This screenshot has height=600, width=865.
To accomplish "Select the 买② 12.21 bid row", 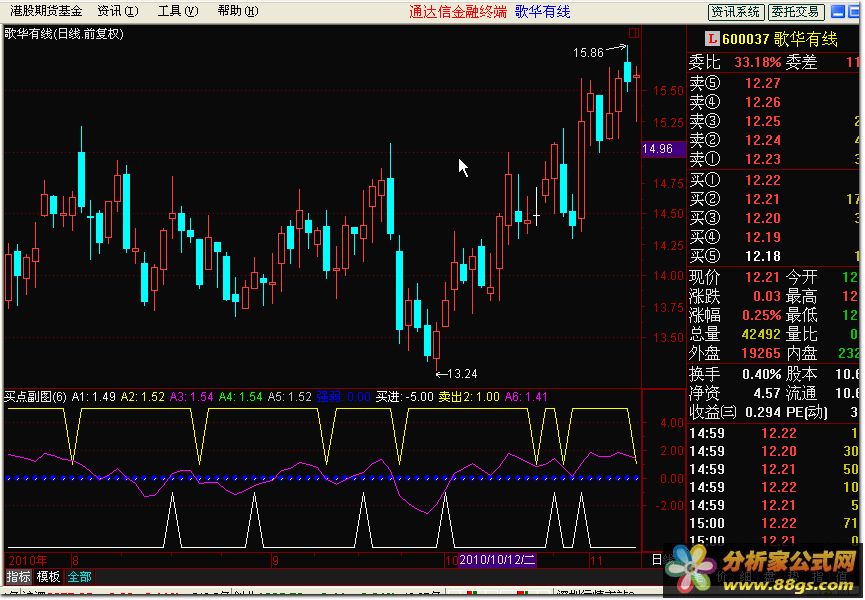I will 774,199.
